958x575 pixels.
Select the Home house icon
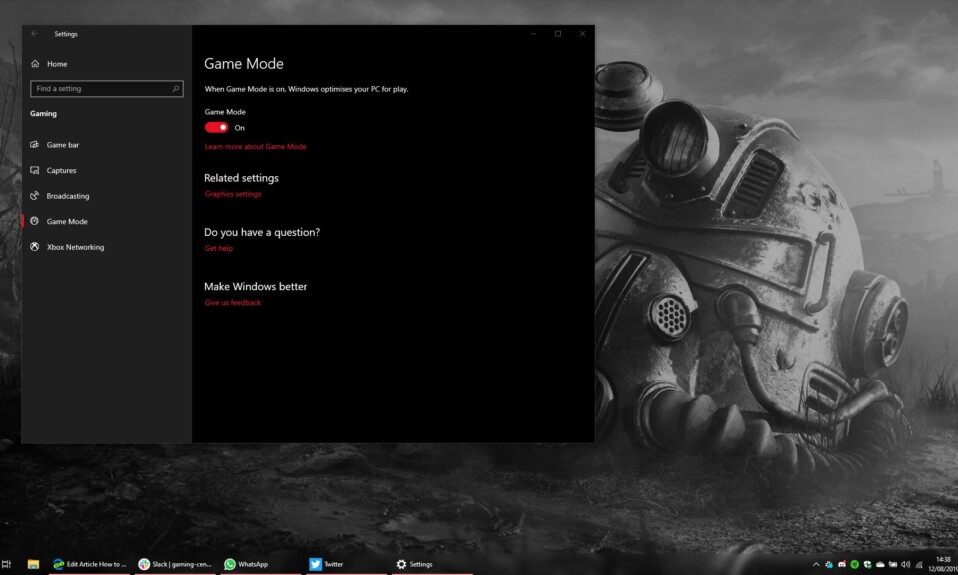(35, 64)
